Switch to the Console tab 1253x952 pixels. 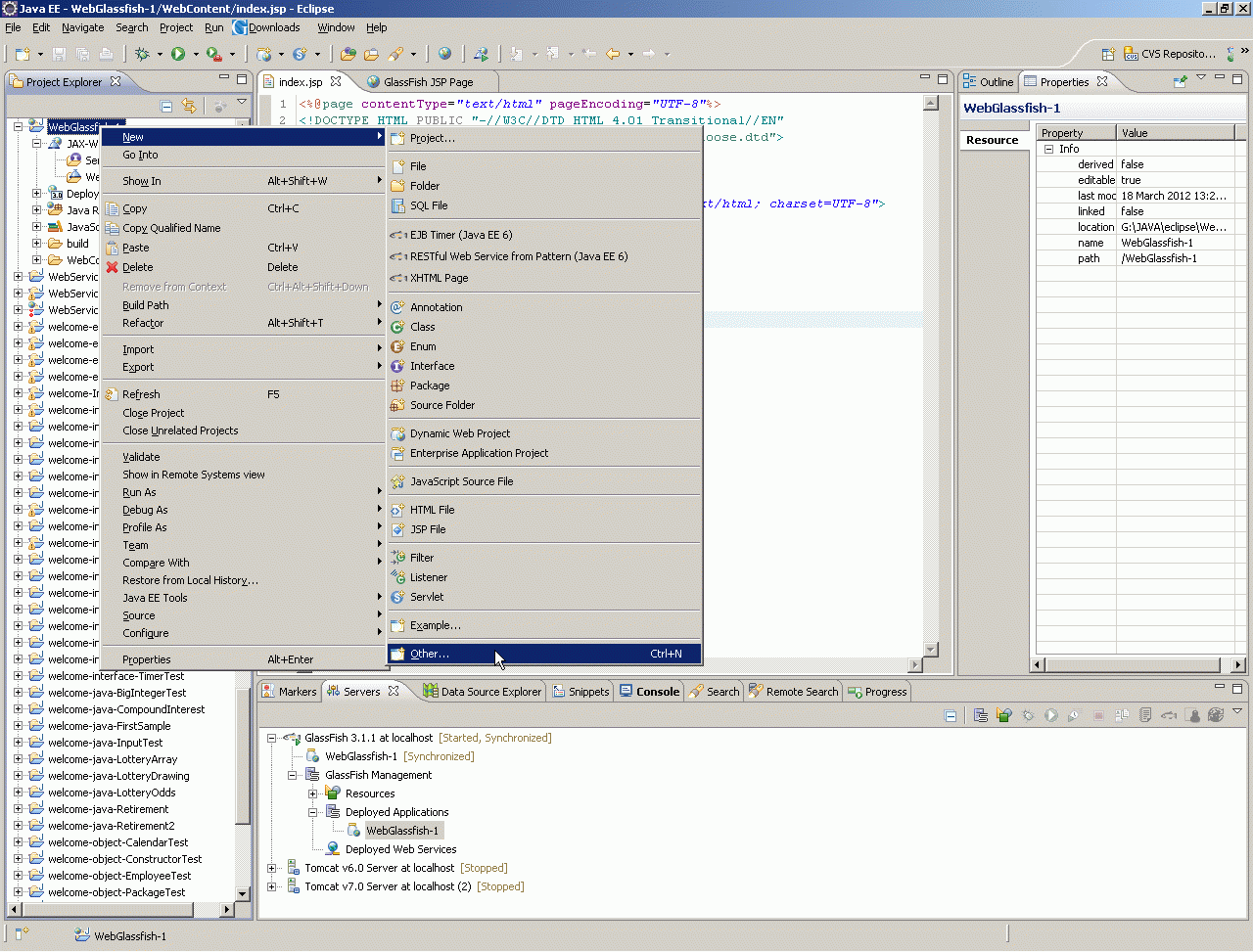coord(649,692)
